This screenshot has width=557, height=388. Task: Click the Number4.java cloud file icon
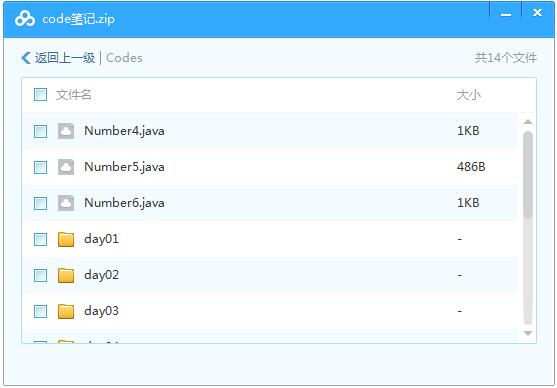tap(66, 131)
